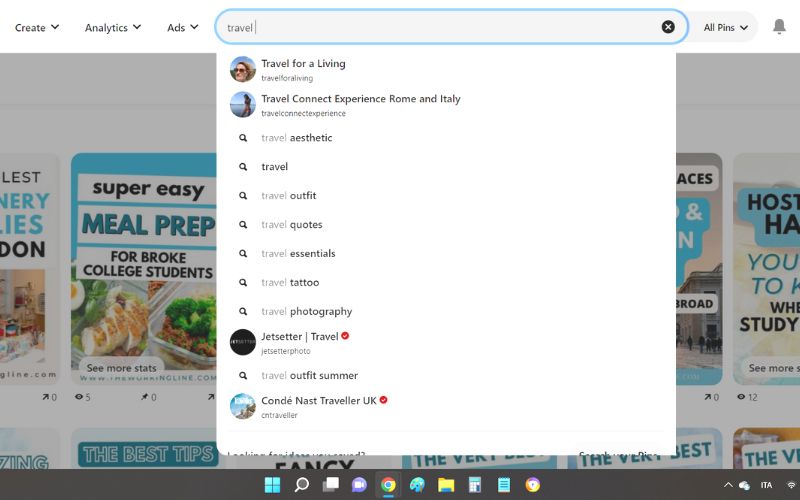The height and width of the screenshot is (500, 800).
Task: Select the travel photography suggestion
Action: (446, 312)
